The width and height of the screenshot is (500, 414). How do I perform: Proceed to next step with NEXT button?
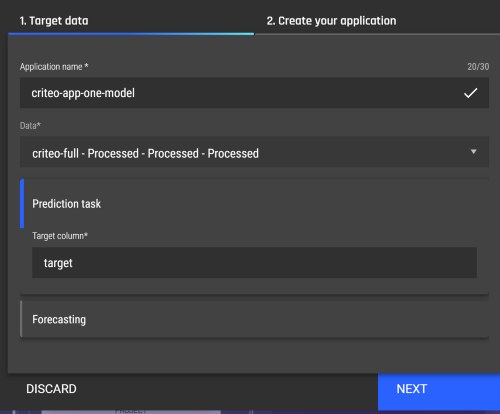point(439,391)
